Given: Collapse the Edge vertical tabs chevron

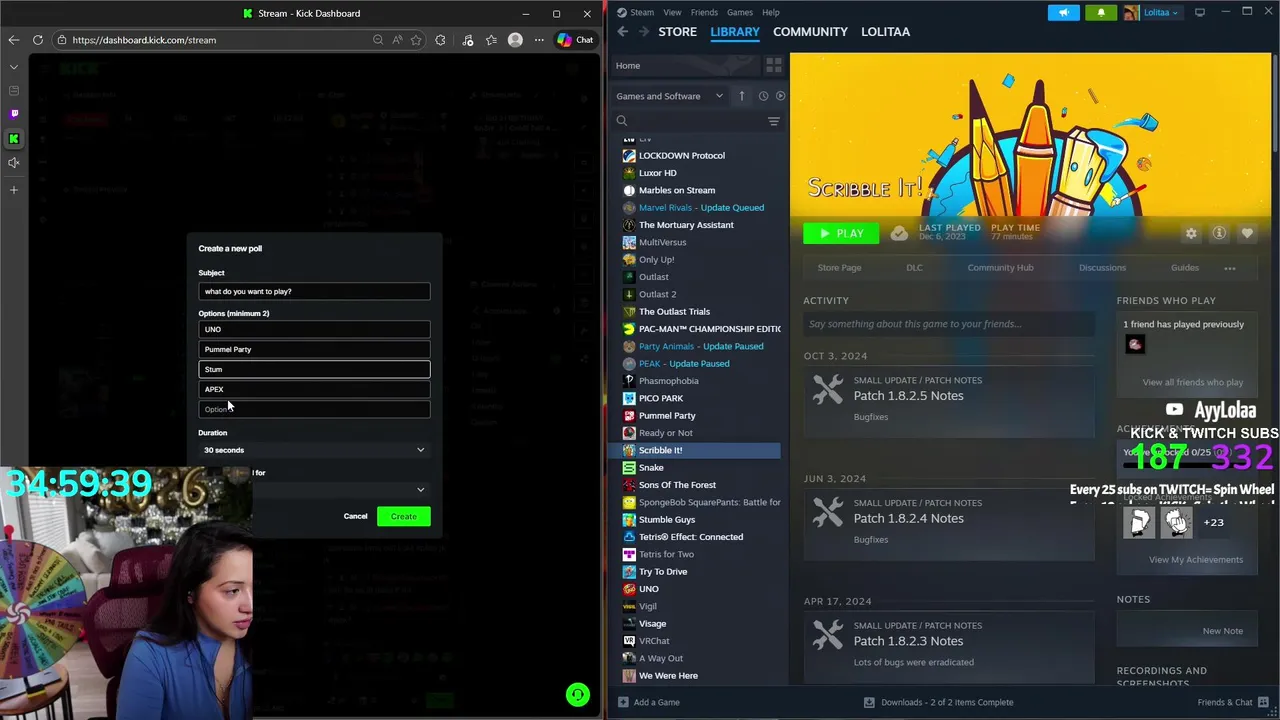Looking at the screenshot, I should point(14,66).
